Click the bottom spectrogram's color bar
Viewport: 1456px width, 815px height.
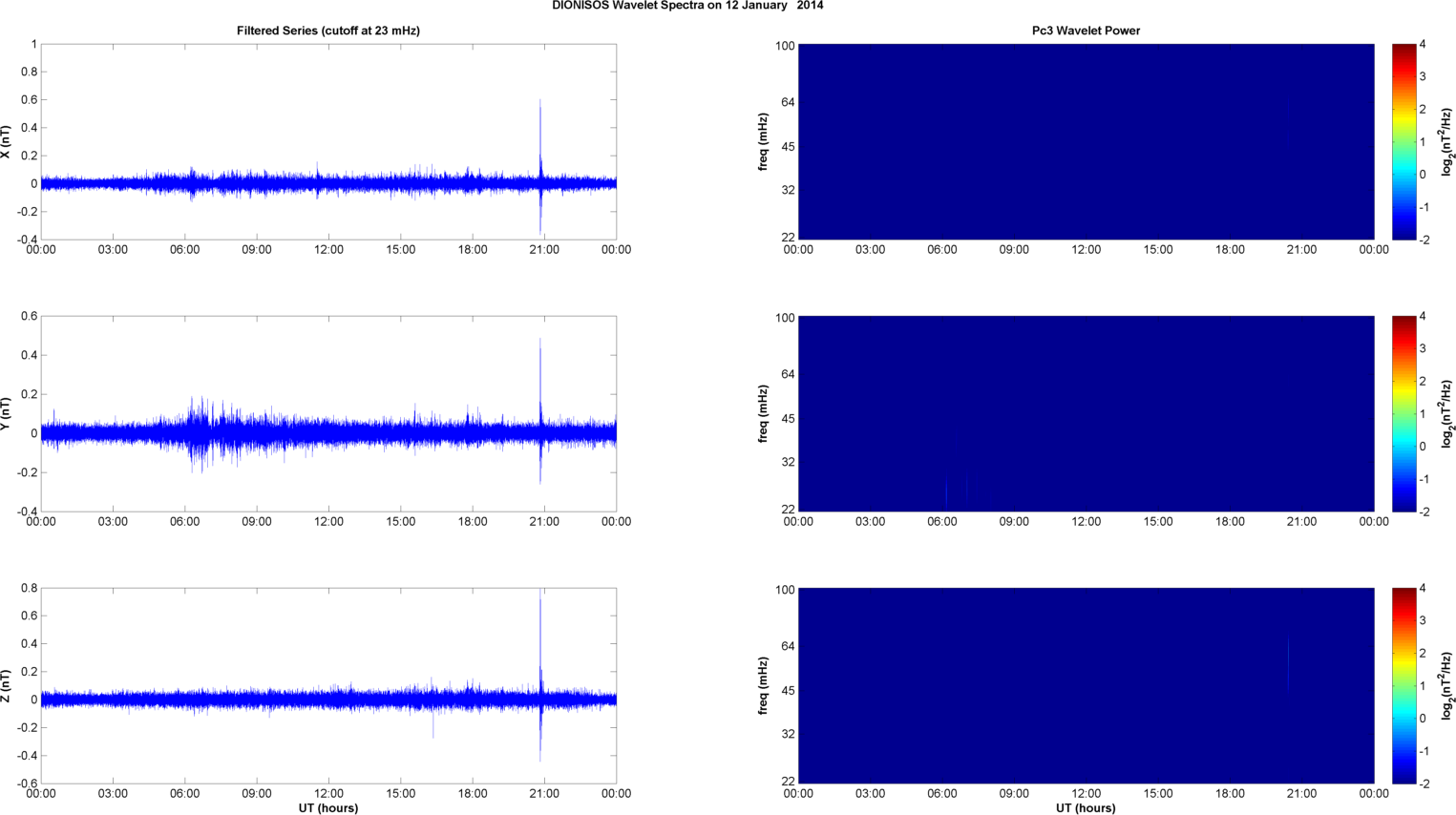coord(1403,686)
